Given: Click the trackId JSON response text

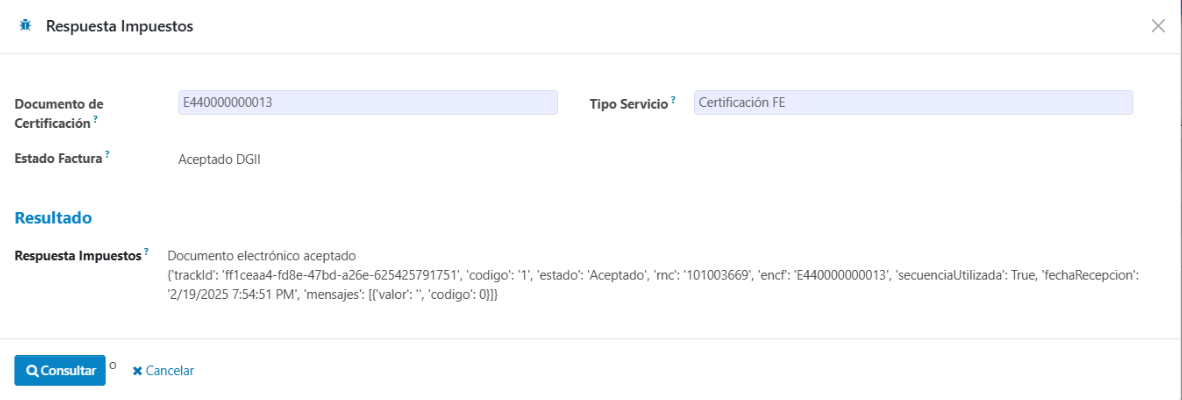Looking at the screenshot, I should (652, 285).
